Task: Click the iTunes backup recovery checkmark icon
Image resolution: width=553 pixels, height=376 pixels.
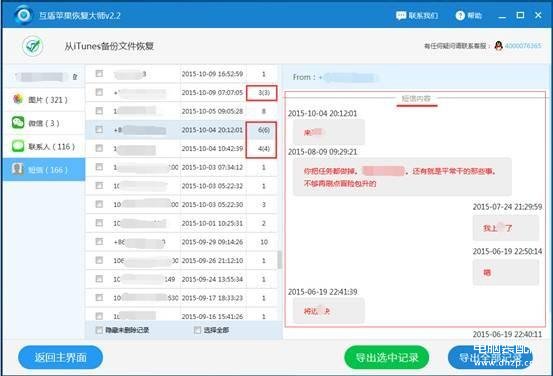Action: [33, 46]
